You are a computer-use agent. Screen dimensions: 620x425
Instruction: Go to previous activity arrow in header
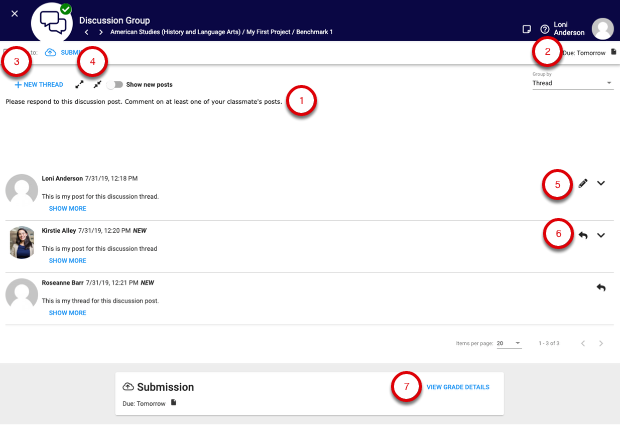click(x=86, y=32)
